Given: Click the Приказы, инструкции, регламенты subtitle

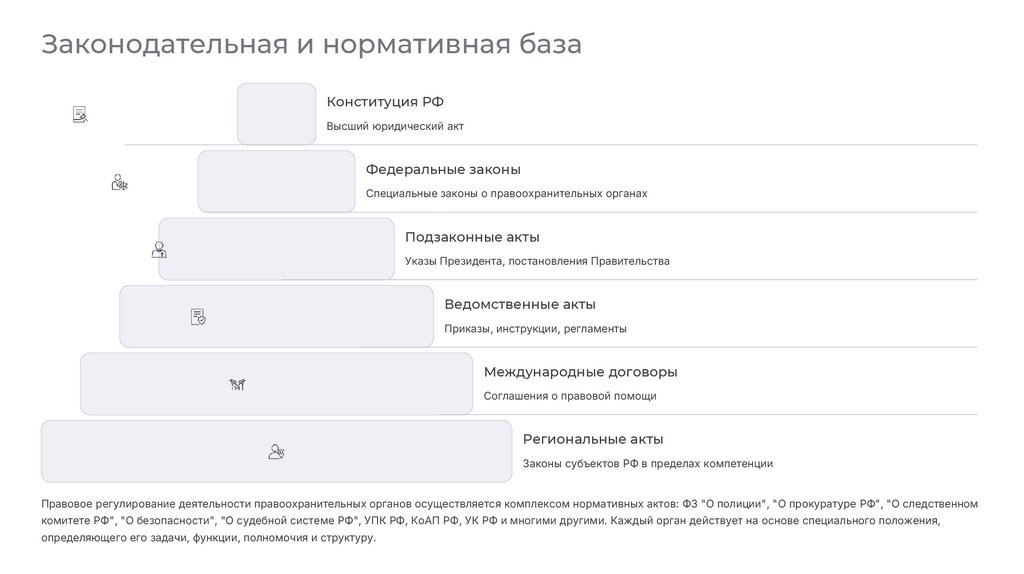Looking at the screenshot, I should 535,329.
